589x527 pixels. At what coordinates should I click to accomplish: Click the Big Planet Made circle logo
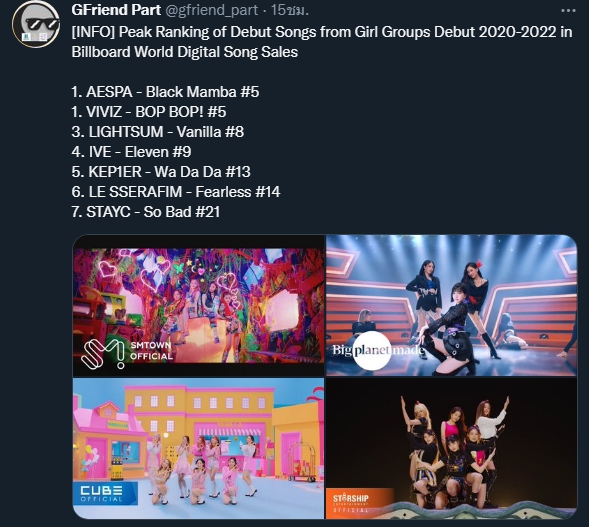(x=372, y=351)
